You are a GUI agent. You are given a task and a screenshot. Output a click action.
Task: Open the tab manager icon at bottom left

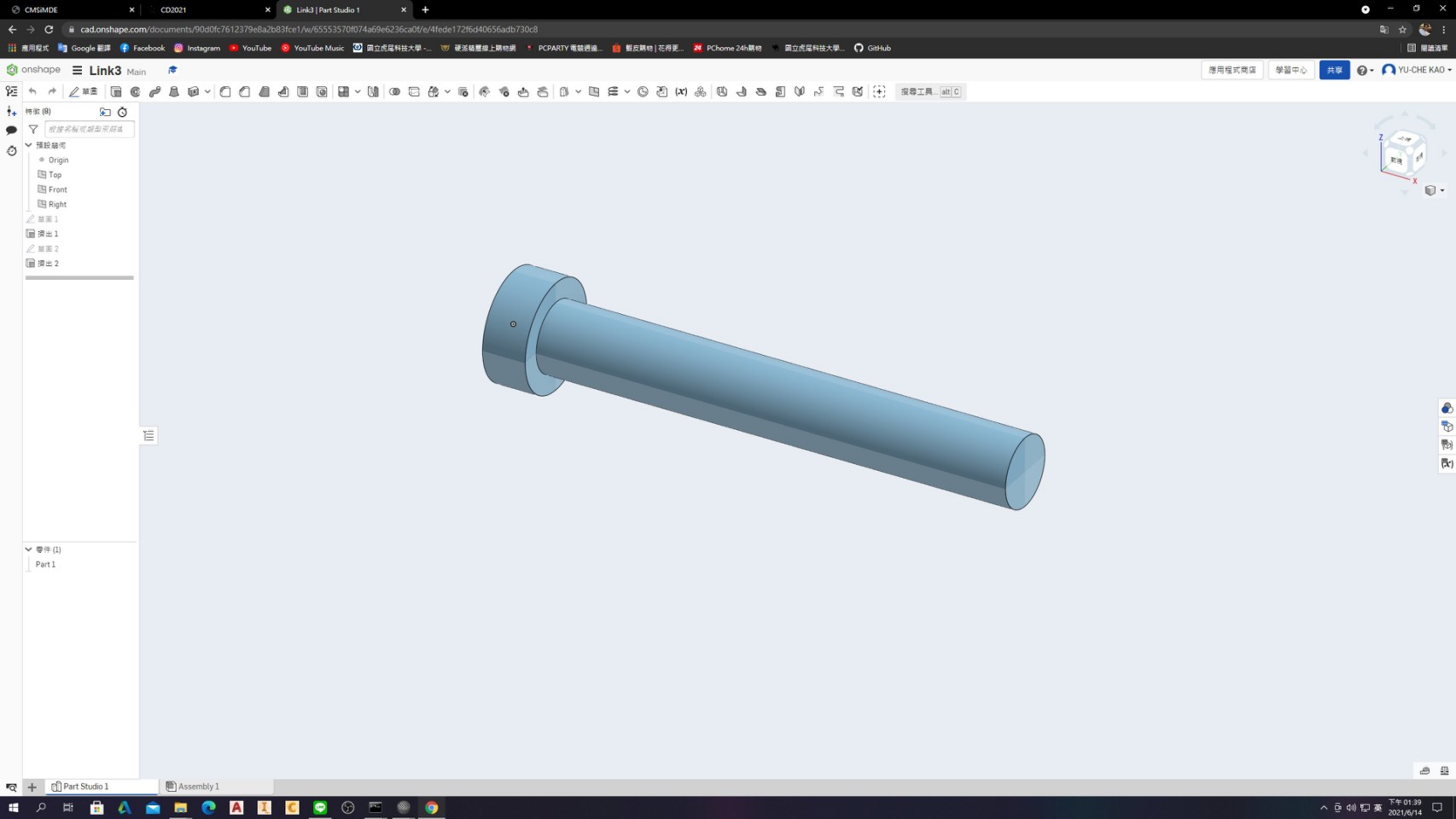(x=11, y=787)
